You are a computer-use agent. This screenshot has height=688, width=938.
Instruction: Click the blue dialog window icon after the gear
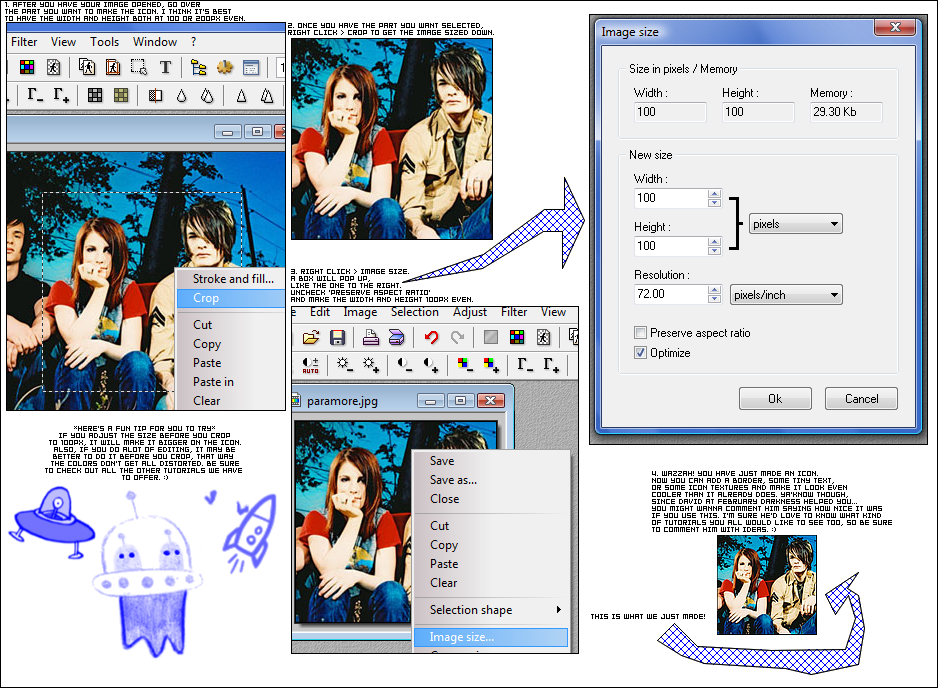[251, 68]
